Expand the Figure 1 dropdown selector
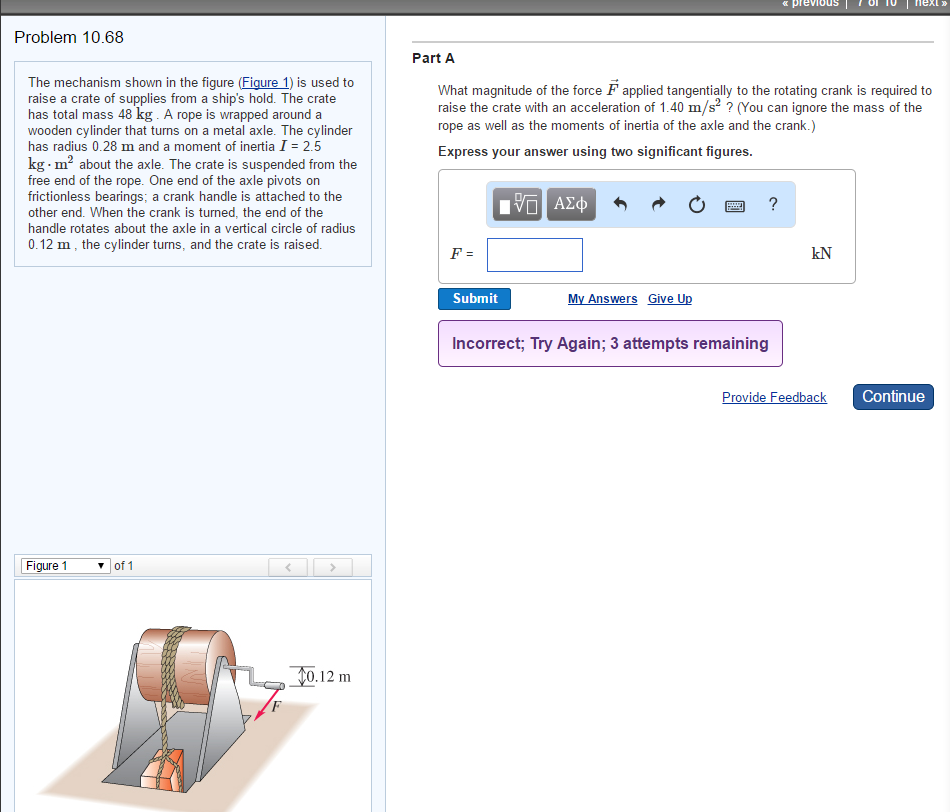Screen dimensions: 950x812 click(x=65, y=565)
